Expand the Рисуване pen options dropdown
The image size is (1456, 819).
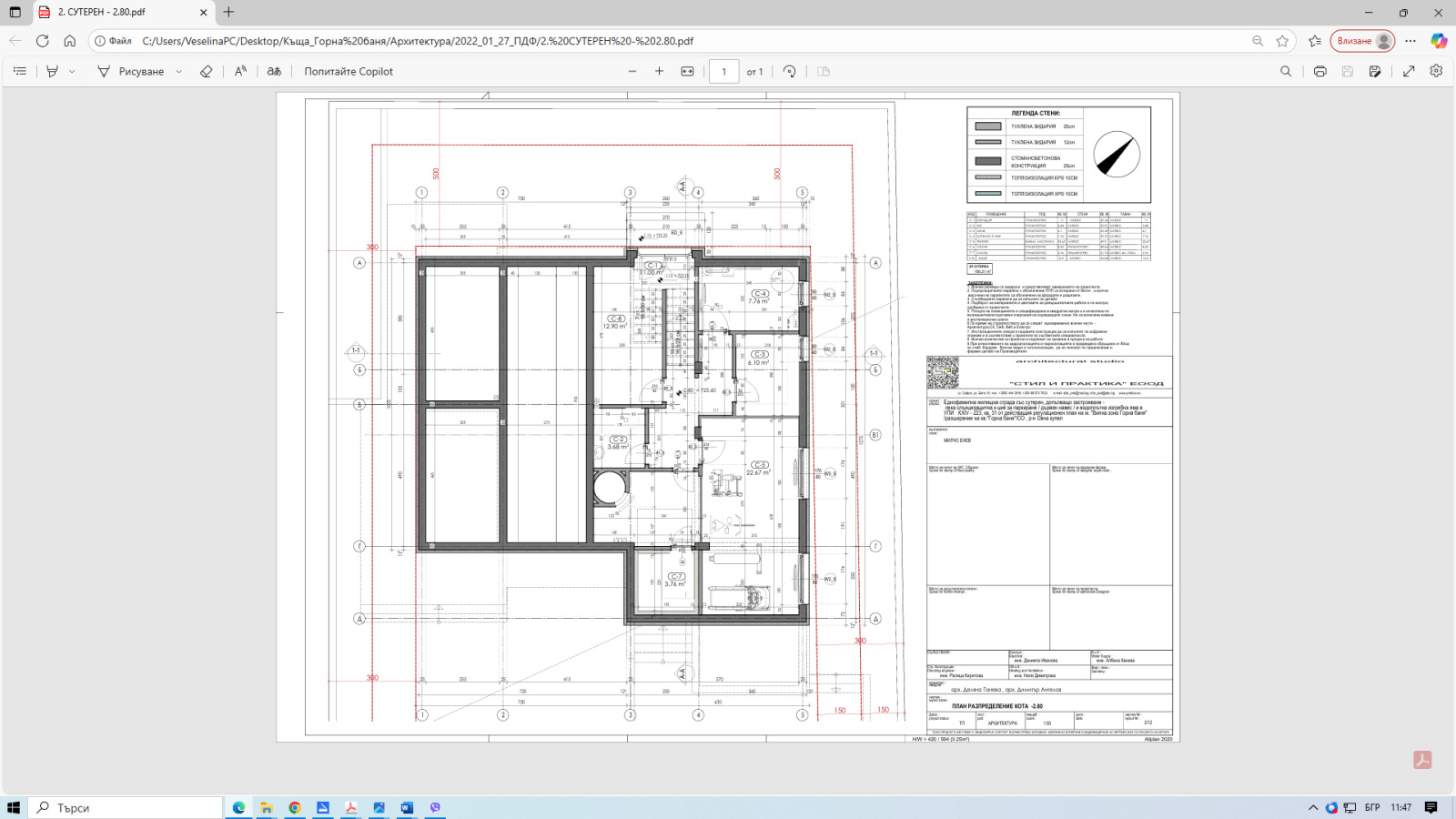pos(179,71)
